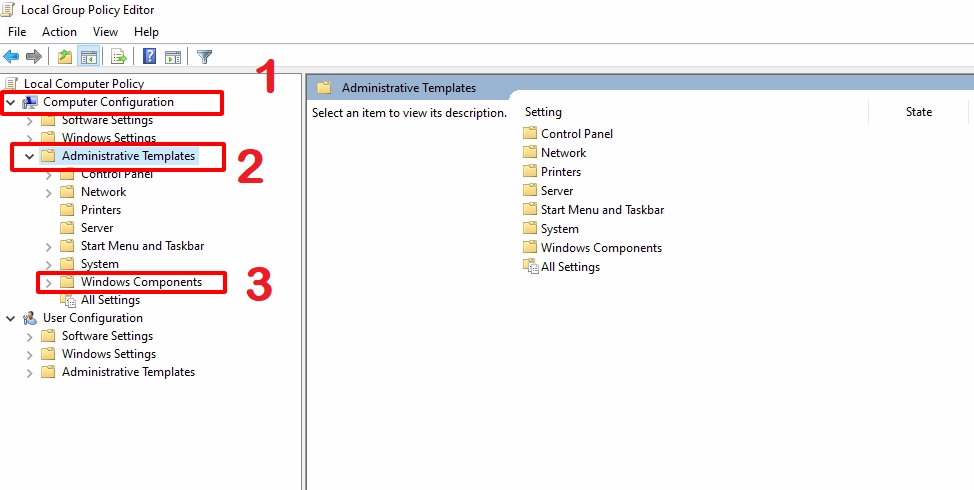Collapse the User Configuration node
This screenshot has height=490, width=974.
click(x=11, y=318)
